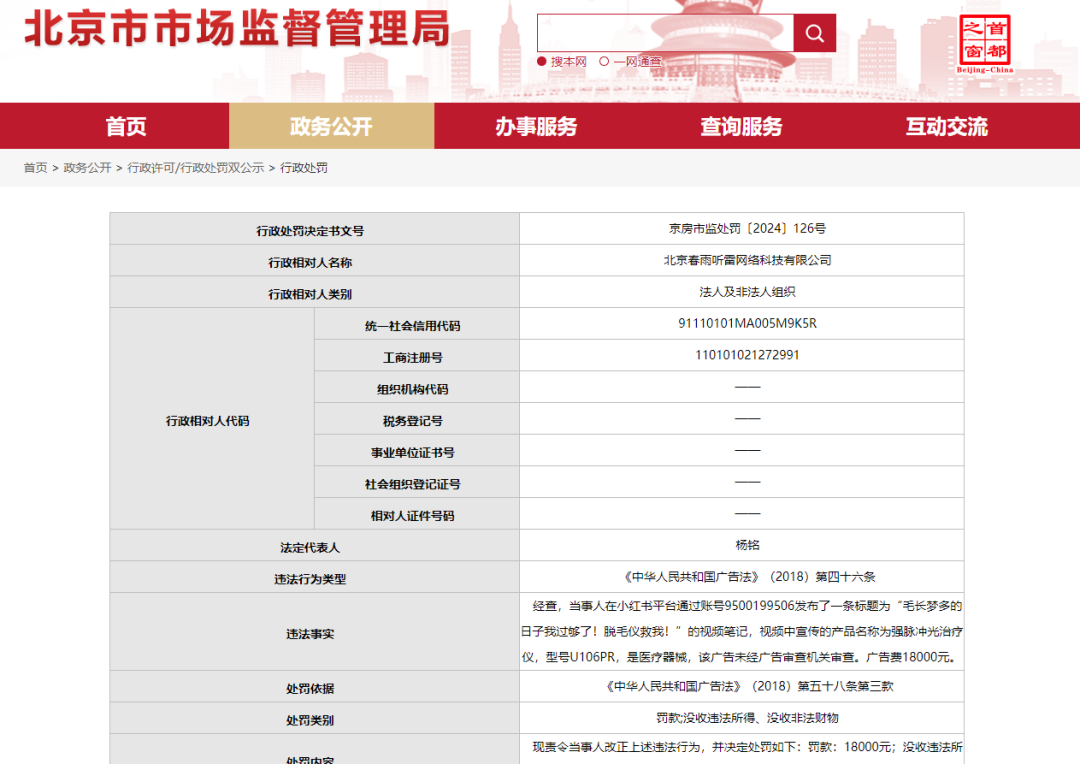Open the 办事服务 navigation tab
Viewport: 1080px width, 764px height.
tap(536, 126)
